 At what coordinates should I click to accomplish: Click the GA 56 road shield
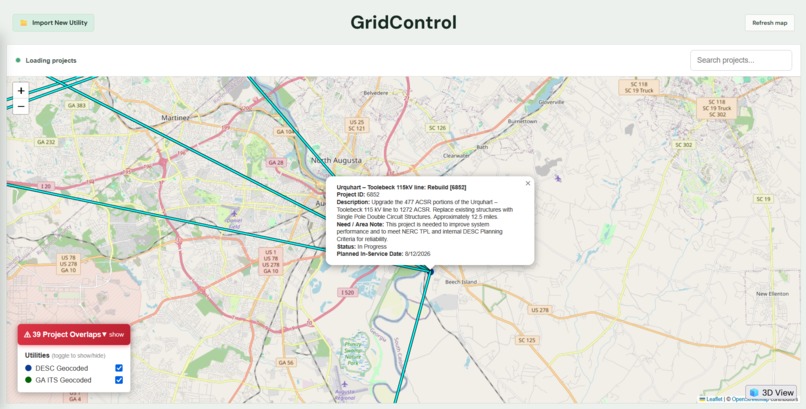[286, 362]
